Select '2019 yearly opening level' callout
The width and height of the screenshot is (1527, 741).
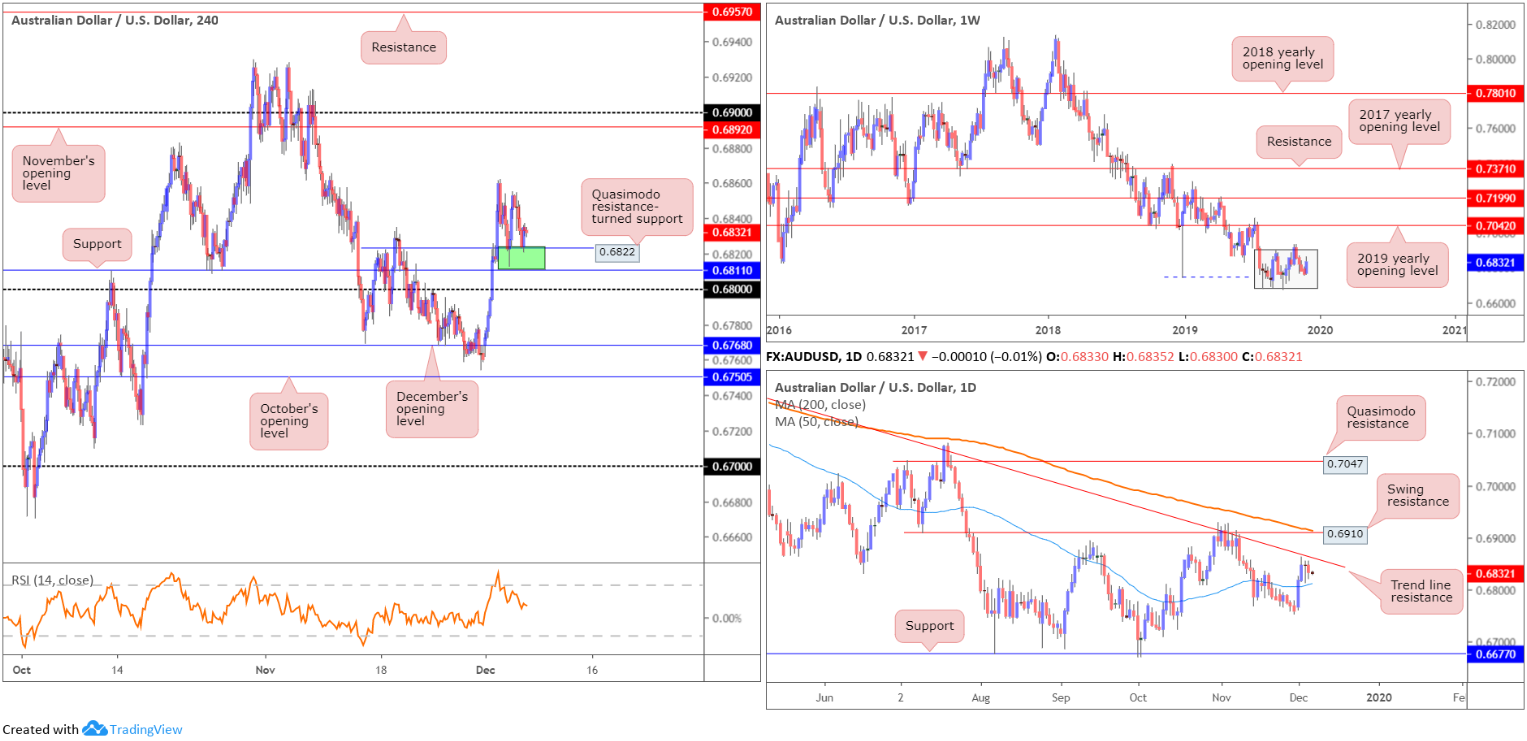point(1397,263)
